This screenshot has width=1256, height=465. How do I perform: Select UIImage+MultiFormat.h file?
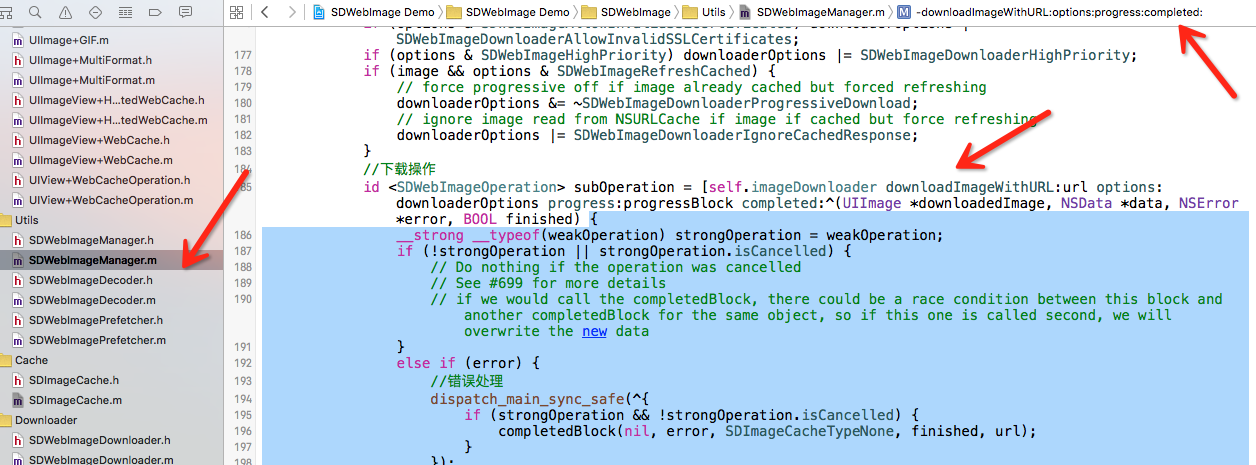tap(90, 60)
